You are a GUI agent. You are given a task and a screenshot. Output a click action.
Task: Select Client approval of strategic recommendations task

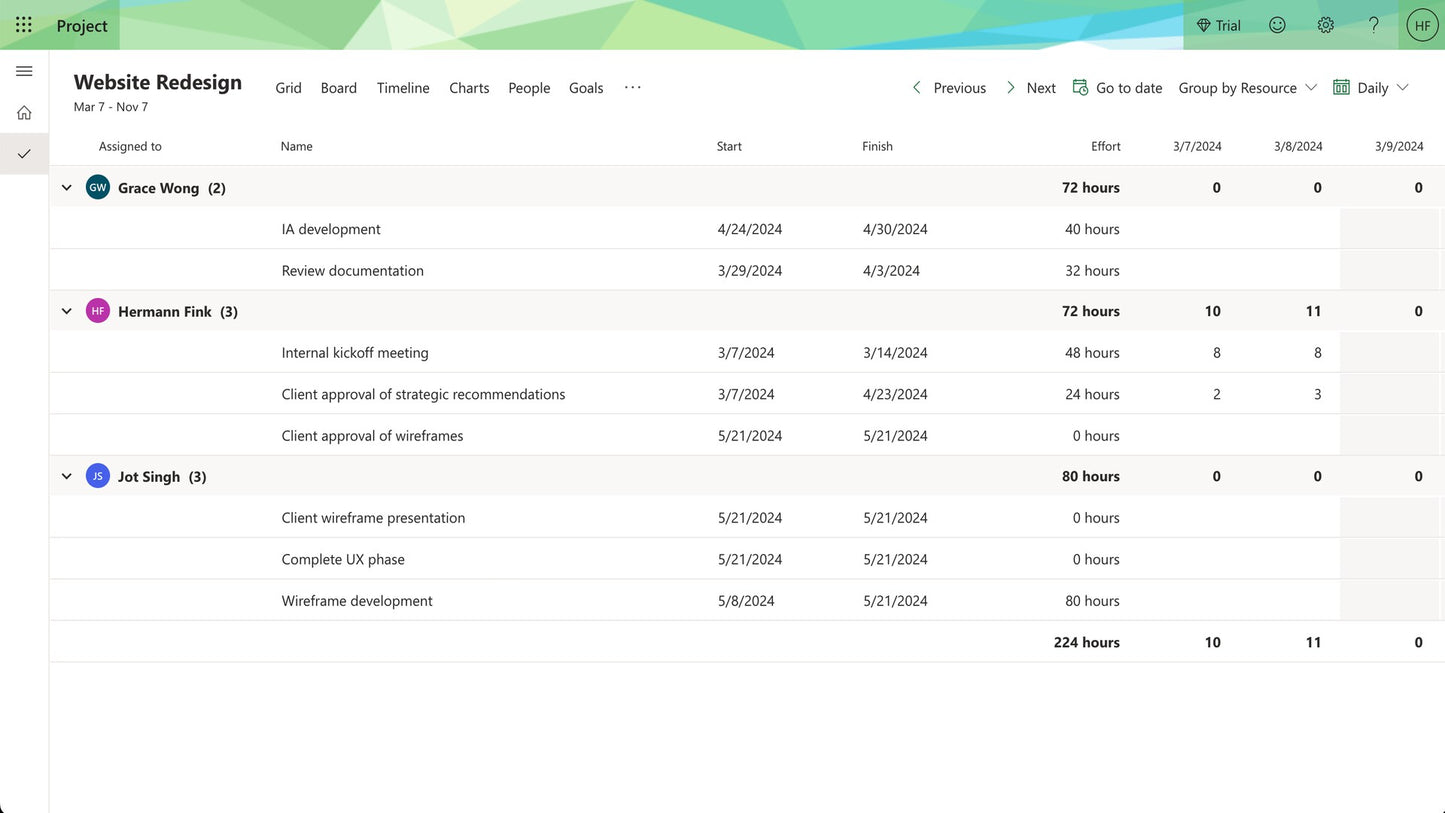423,394
